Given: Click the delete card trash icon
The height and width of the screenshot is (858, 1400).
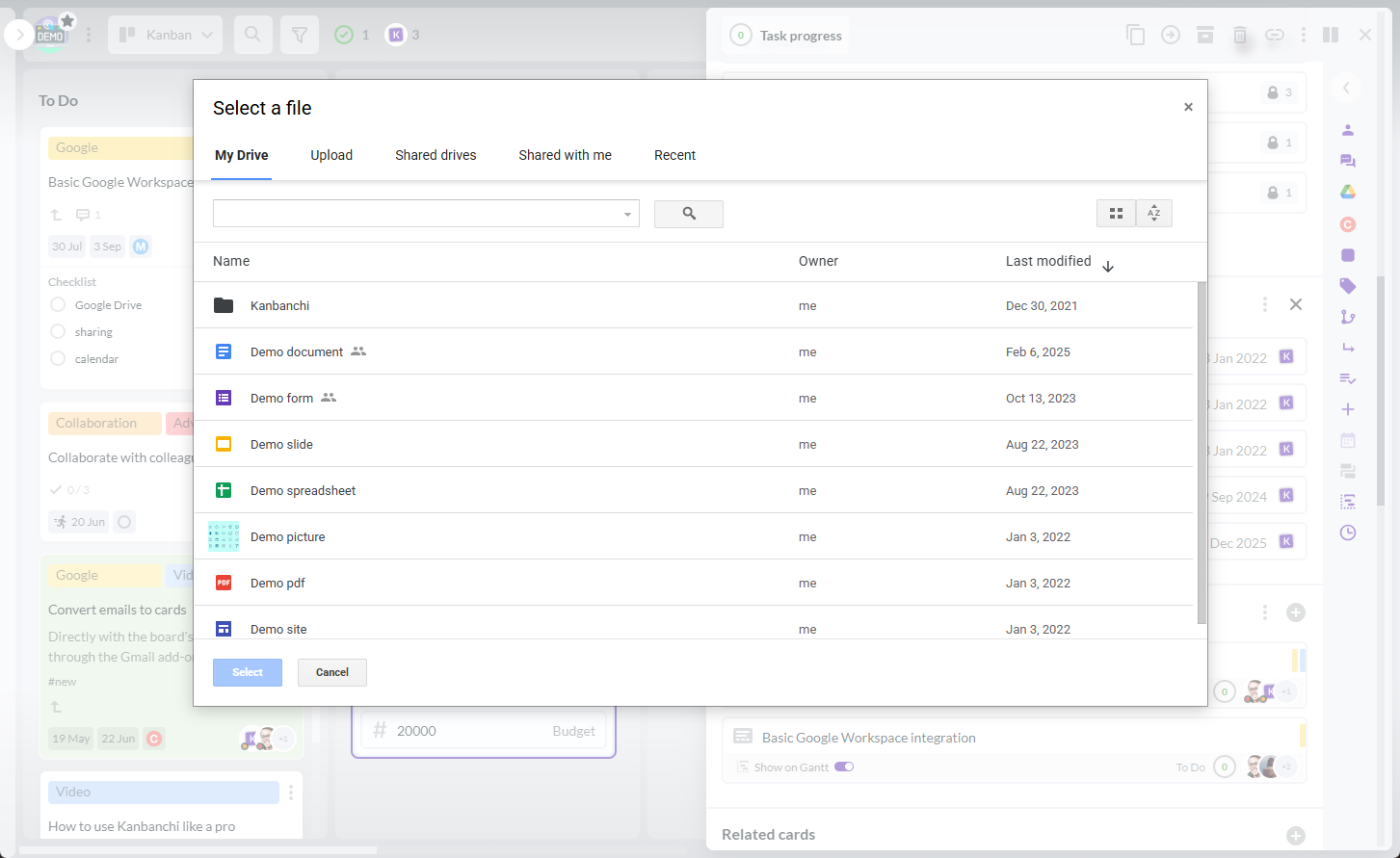Looking at the screenshot, I should coord(1240,36).
